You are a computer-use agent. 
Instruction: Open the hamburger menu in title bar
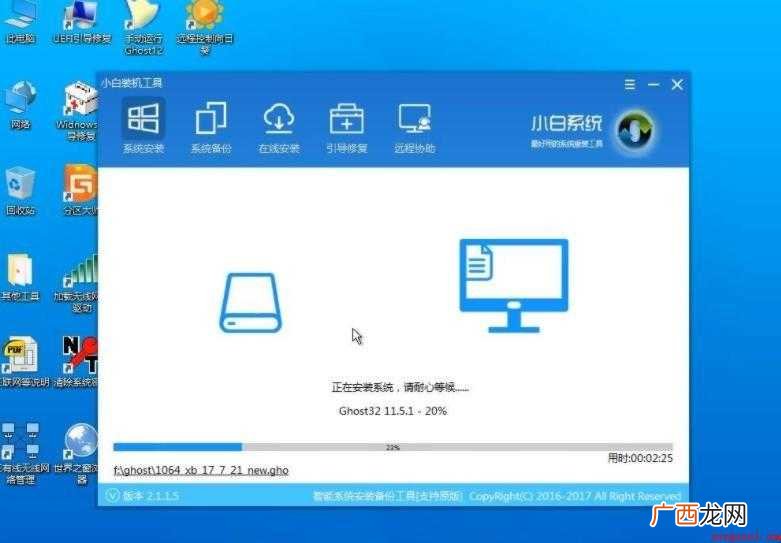pos(630,85)
